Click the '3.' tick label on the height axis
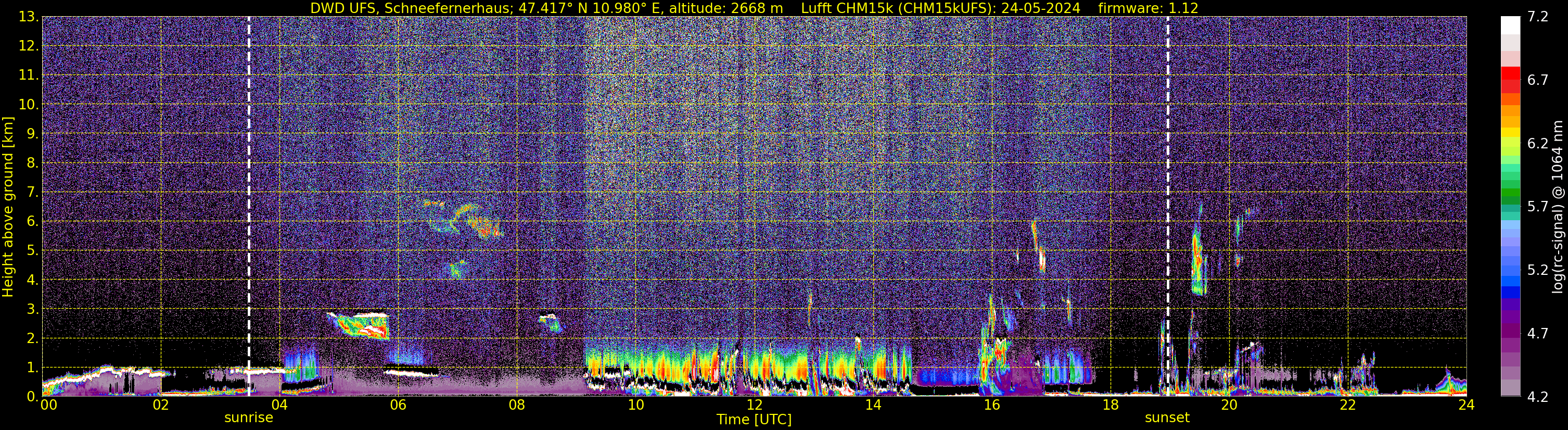 click(32, 309)
